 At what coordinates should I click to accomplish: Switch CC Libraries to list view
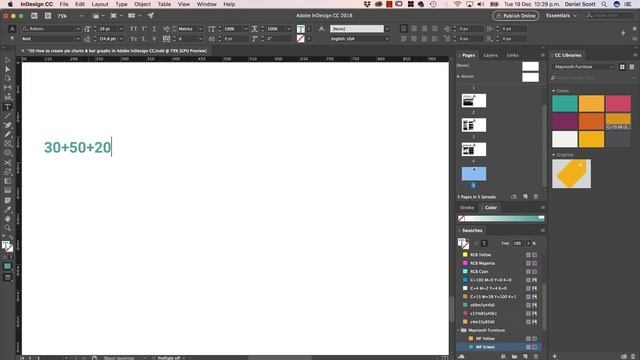(632, 67)
